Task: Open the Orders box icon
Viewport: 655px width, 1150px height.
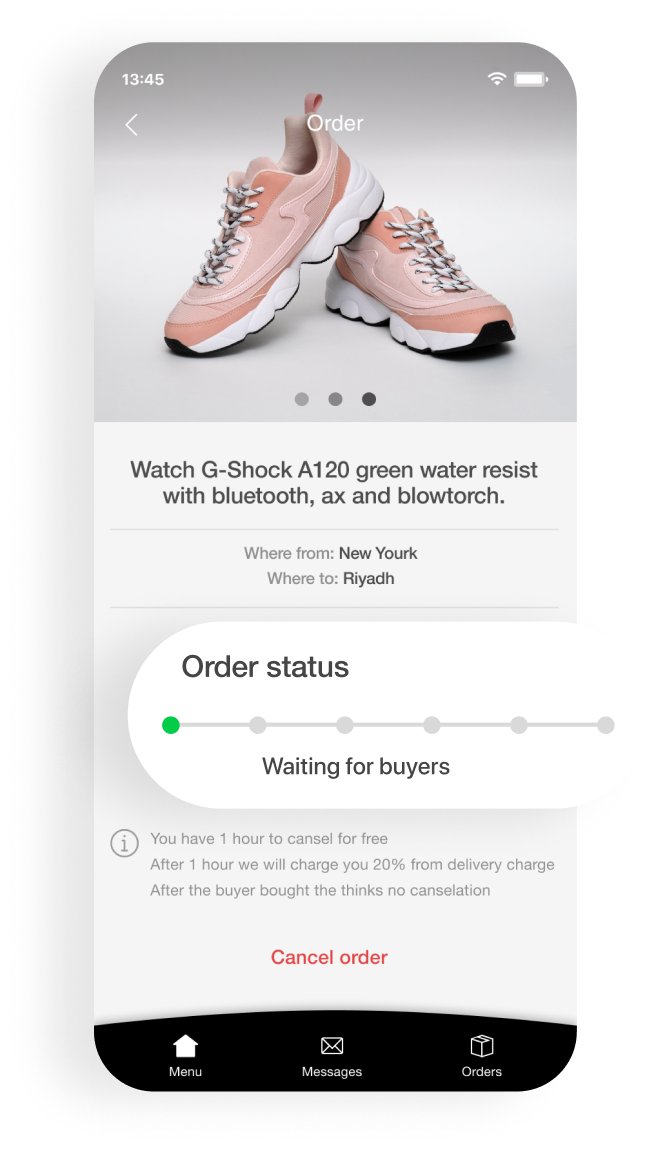Action: (481, 1045)
